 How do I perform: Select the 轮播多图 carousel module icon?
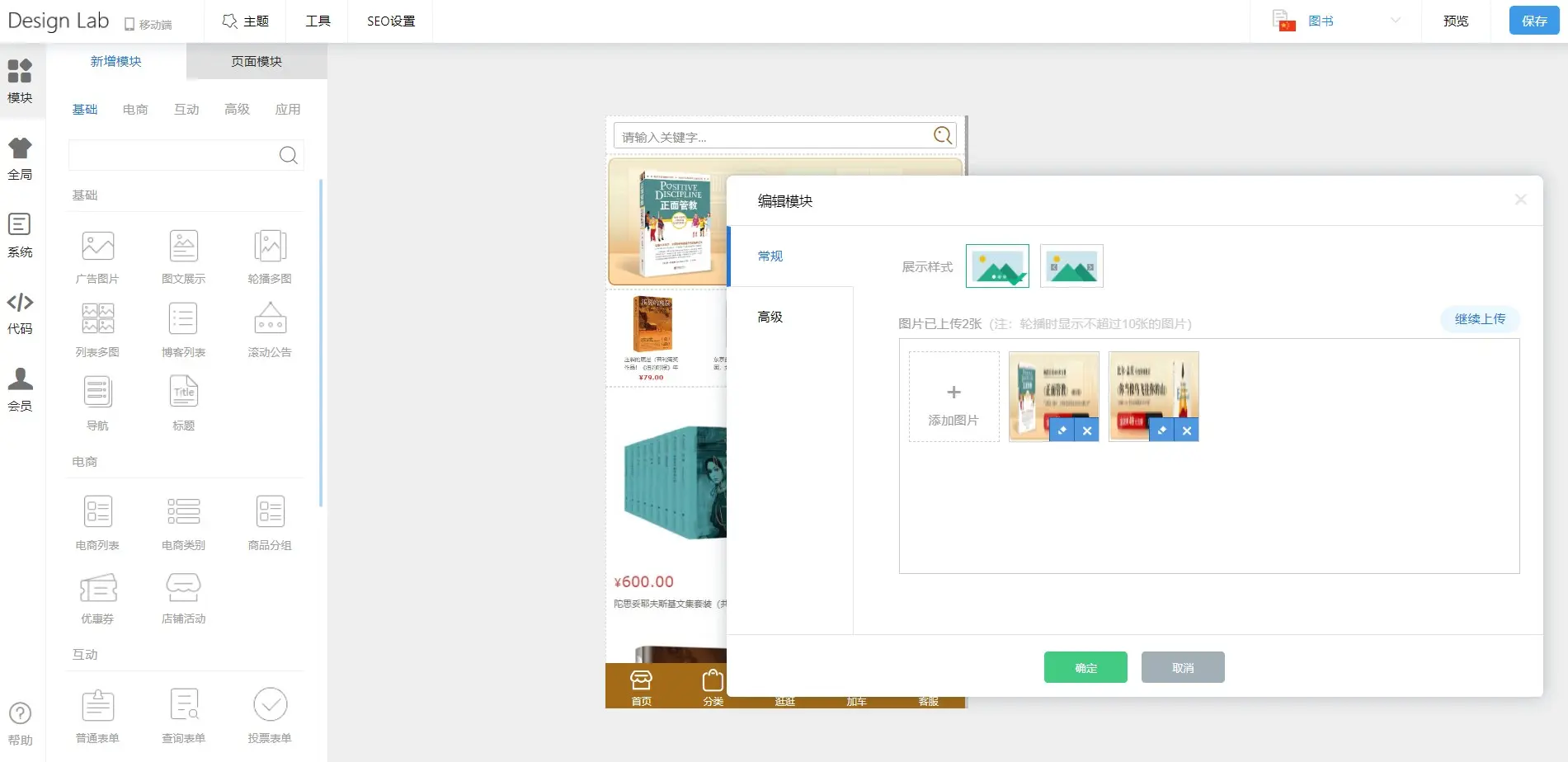click(x=270, y=247)
